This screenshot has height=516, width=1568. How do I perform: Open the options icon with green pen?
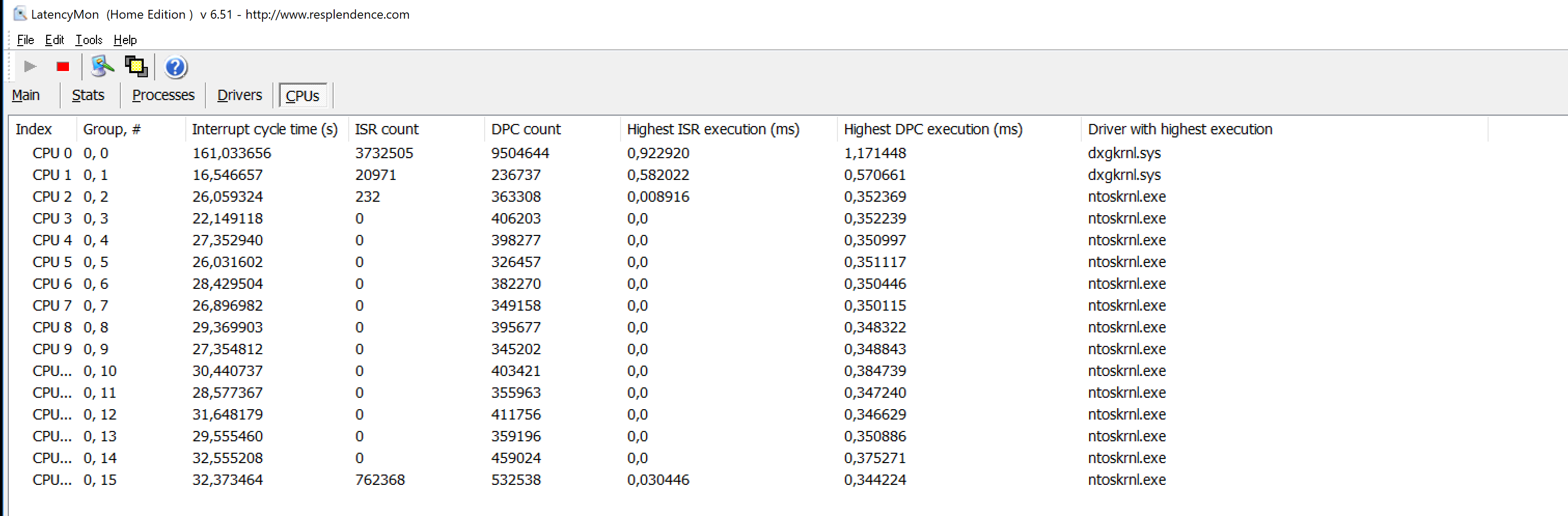(x=102, y=66)
